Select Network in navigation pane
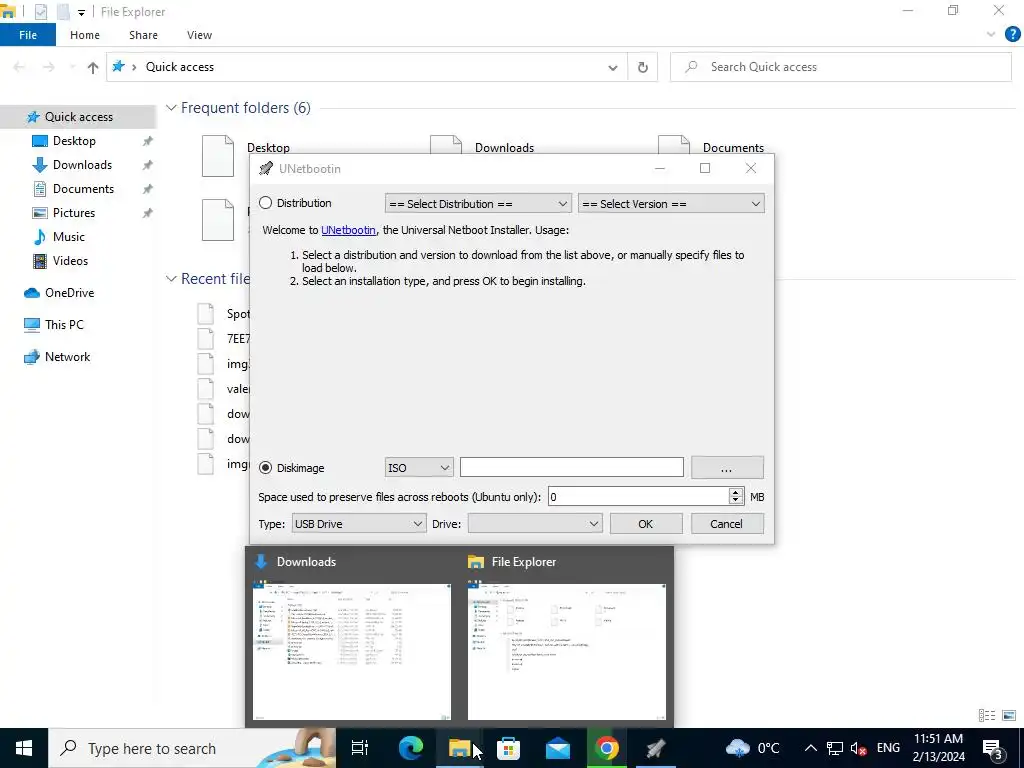1024x768 pixels. [67, 357]
